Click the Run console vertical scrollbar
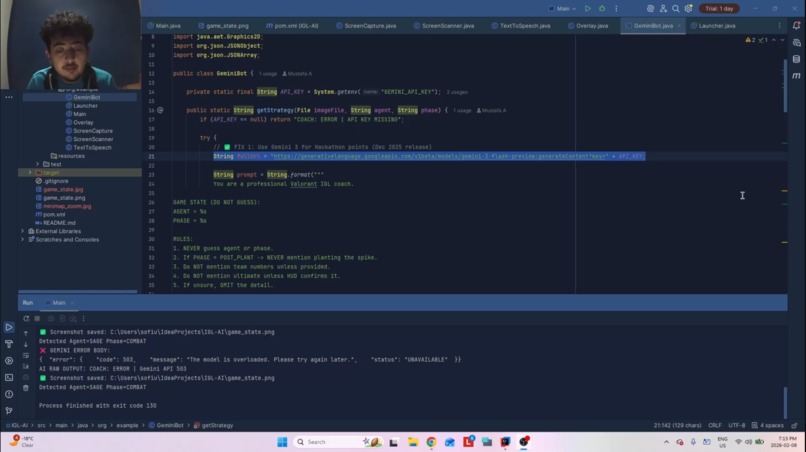 point(785,403)
